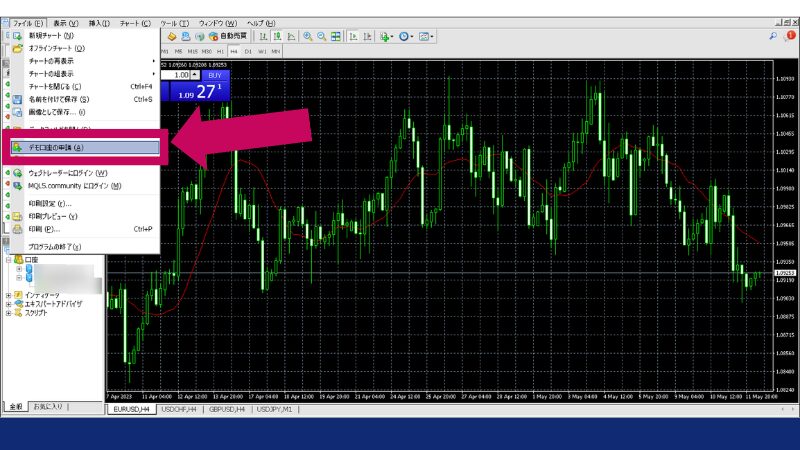Click the auto scroll chart icon
Viewport: 800px width, 450px height.
tap(354, 37)
